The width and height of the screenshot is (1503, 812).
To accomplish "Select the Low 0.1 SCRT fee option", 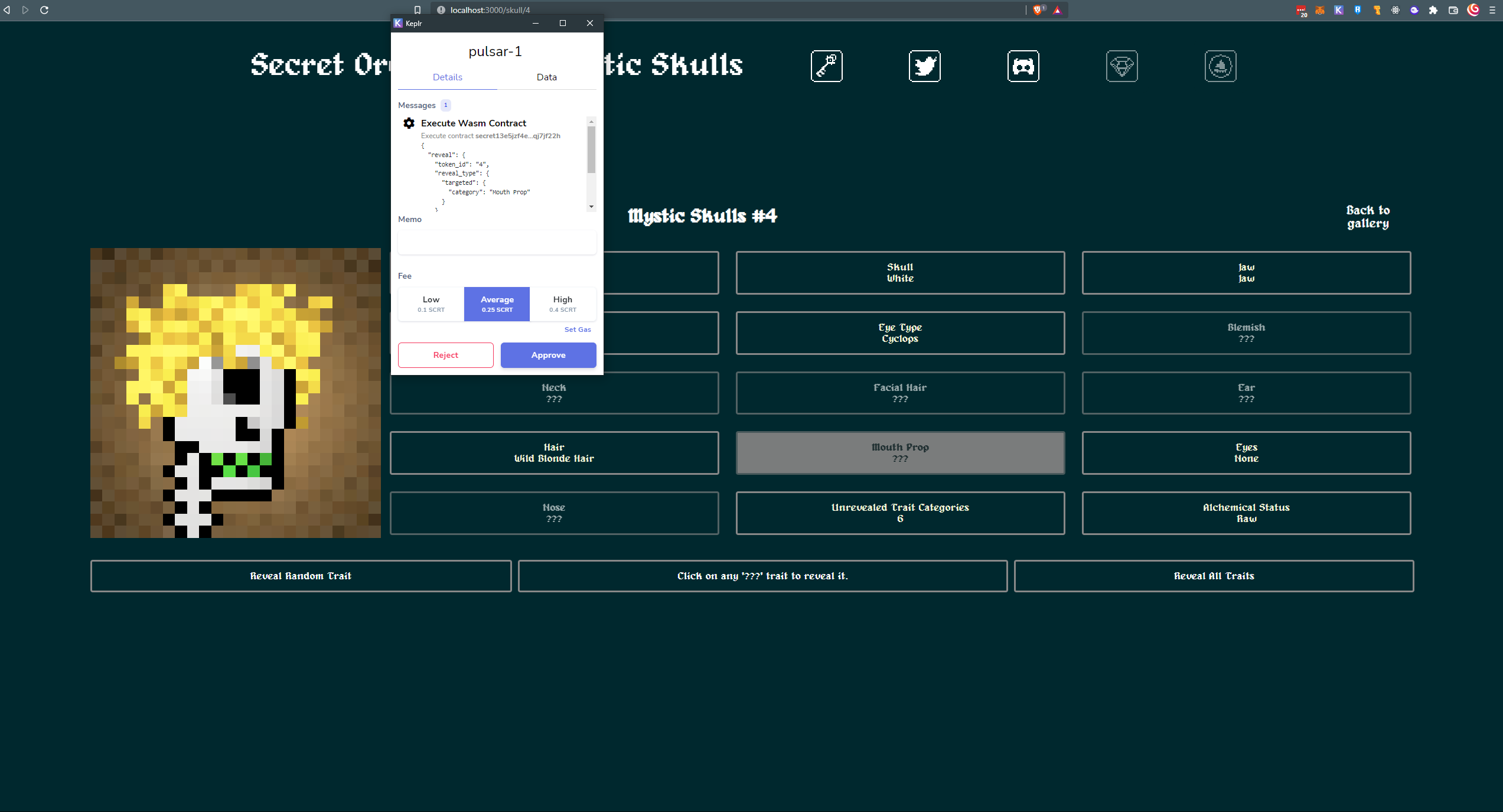I will (x=431, y=304).
